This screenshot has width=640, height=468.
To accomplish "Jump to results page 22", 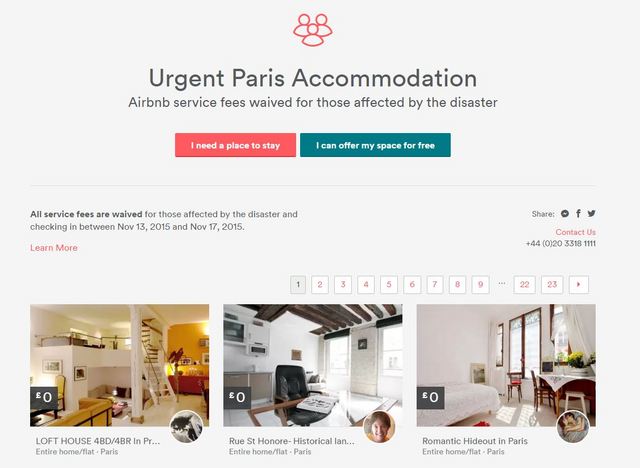I will tap(524, 284).
